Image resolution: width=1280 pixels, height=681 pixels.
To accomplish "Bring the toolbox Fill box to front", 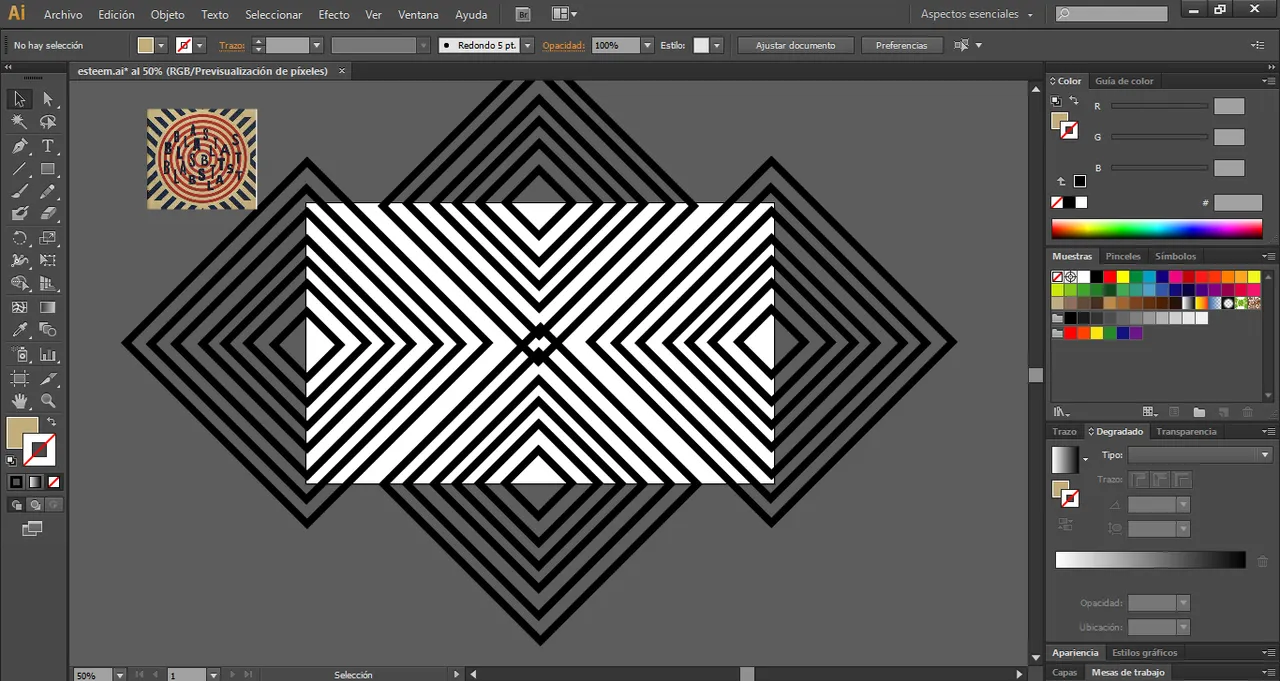I will [x=22, y=432].
